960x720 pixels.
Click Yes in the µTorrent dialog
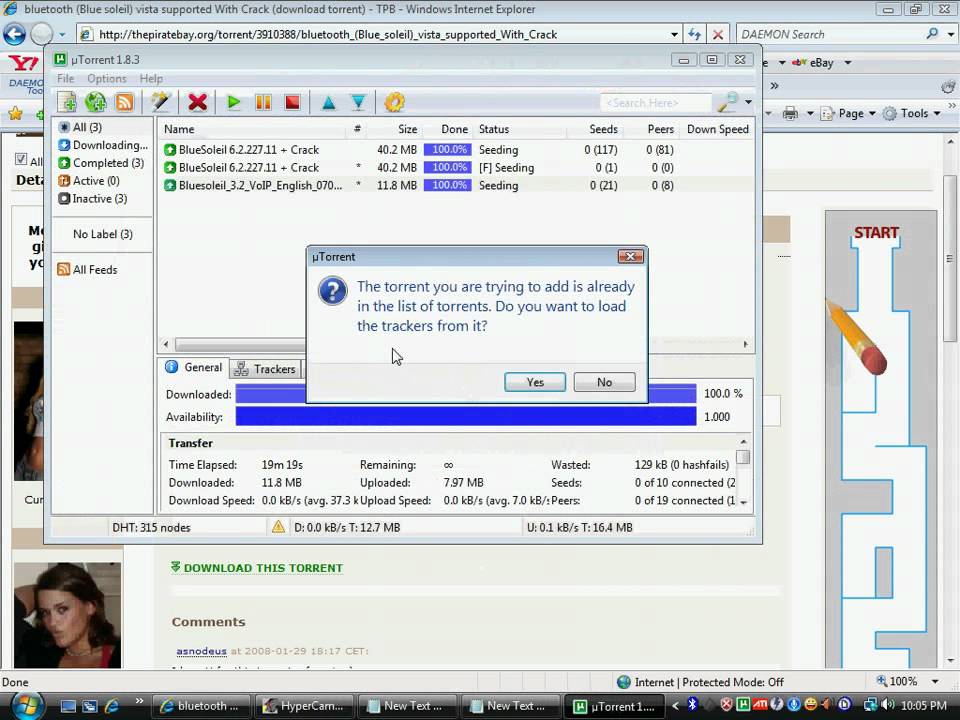(x=535, y=382)
